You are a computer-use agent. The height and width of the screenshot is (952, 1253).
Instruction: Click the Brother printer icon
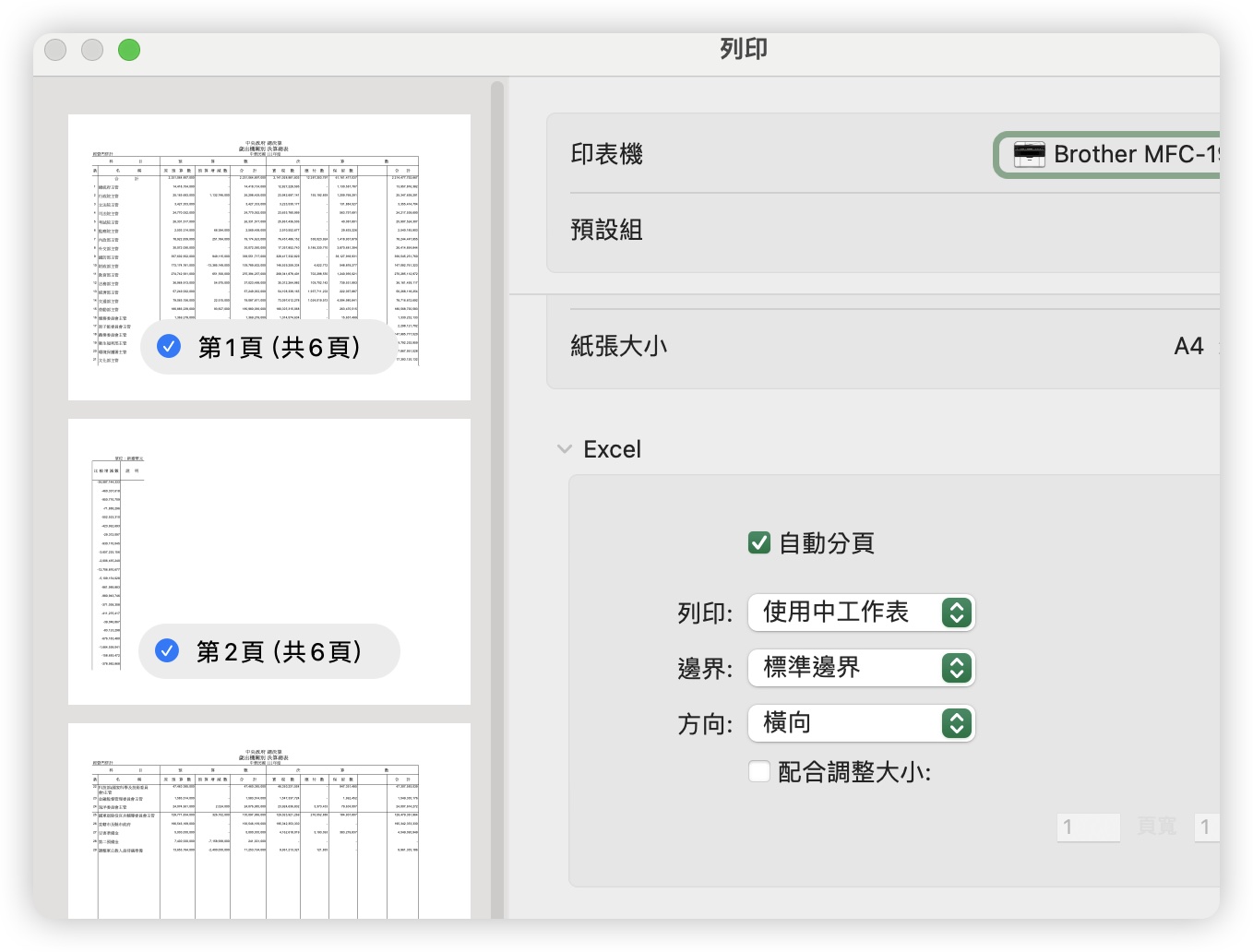point(1029,154)
